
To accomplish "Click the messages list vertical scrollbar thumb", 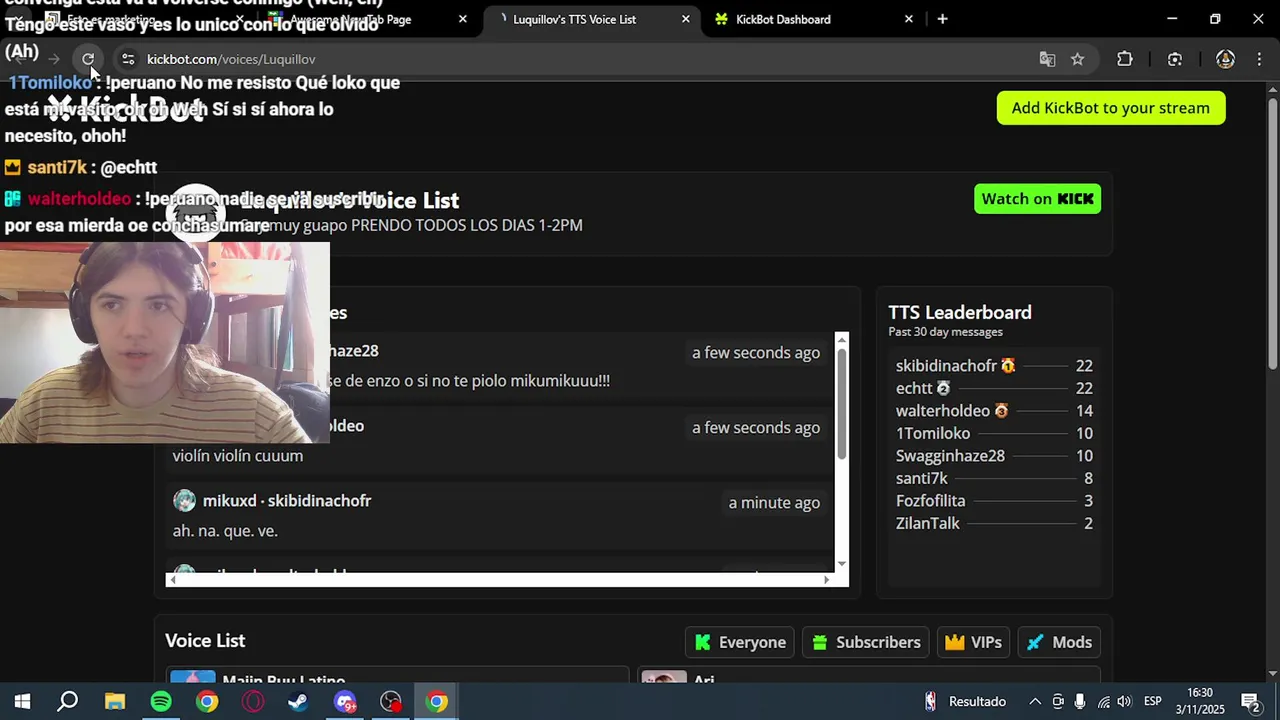I will [841, 403].
